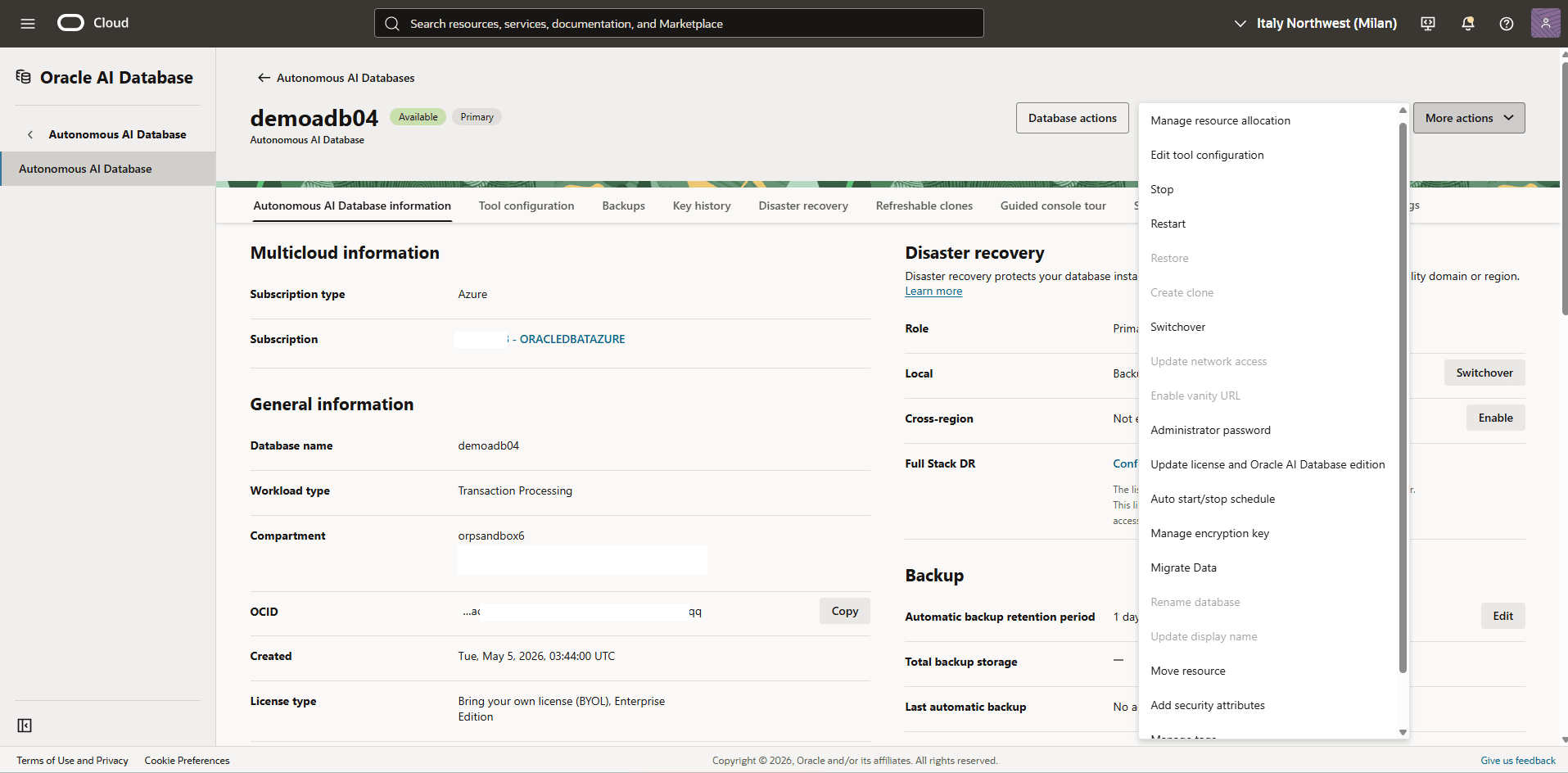Select Auto start/stop schedule
The width and height of the screenshot is (1568, 773).
point(1213,499)
